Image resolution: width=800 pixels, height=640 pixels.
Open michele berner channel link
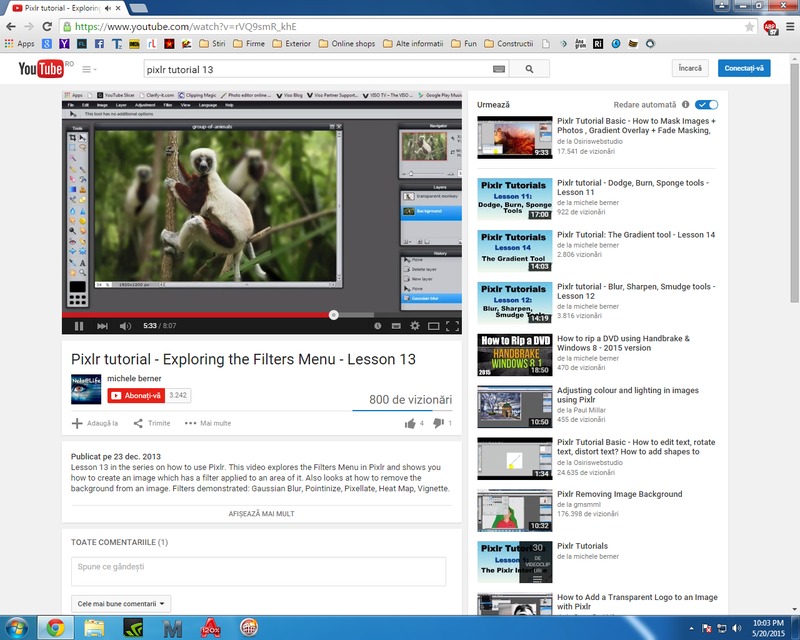[x=134, y=378]
